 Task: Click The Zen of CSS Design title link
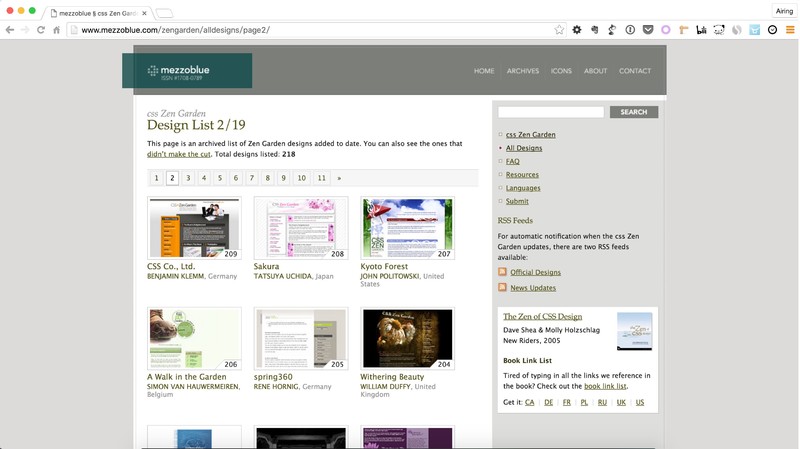pyautogui.click(x=542, y=316)
